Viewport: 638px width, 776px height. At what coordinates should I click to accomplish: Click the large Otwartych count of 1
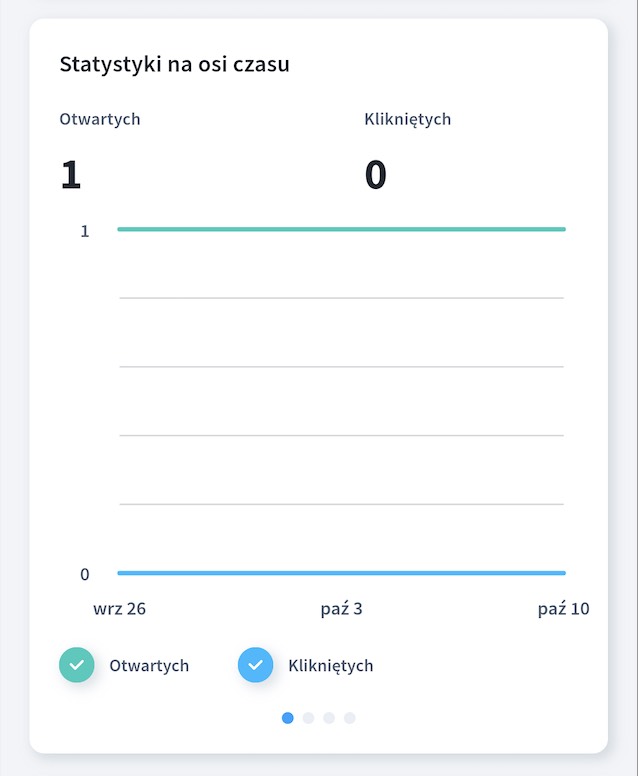point(71,174)
